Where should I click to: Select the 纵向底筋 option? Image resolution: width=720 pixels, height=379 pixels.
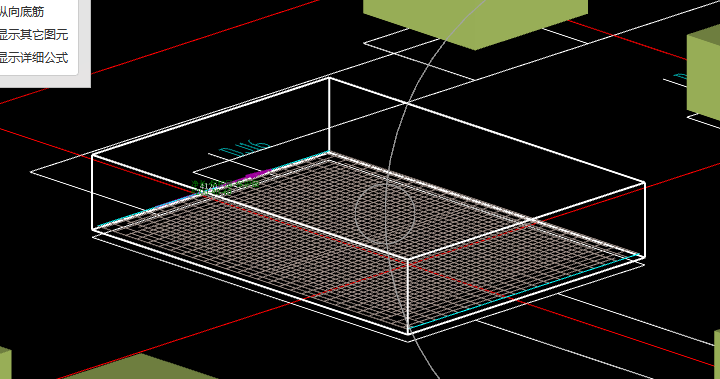21,12
